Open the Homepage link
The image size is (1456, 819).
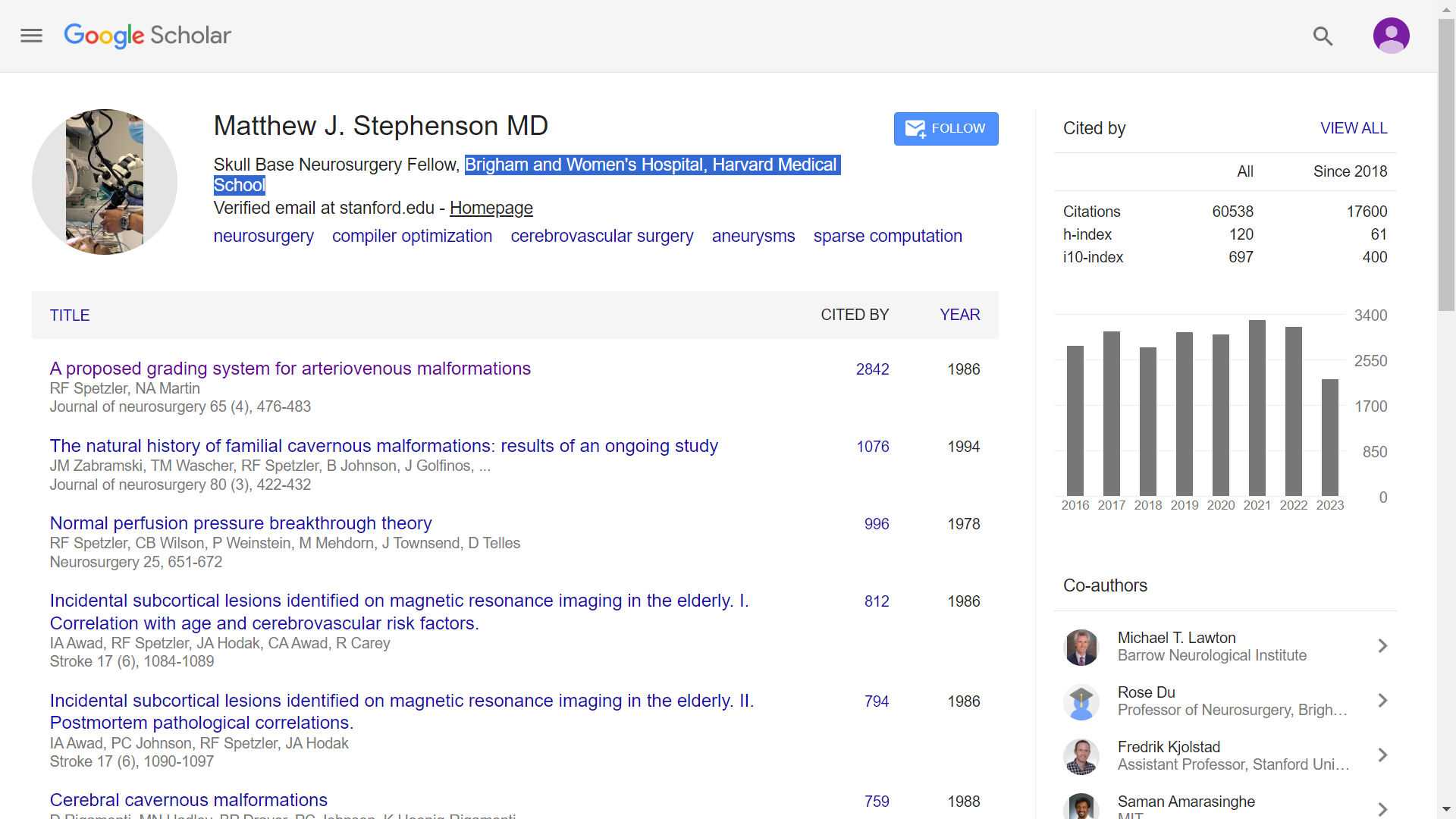491,208
